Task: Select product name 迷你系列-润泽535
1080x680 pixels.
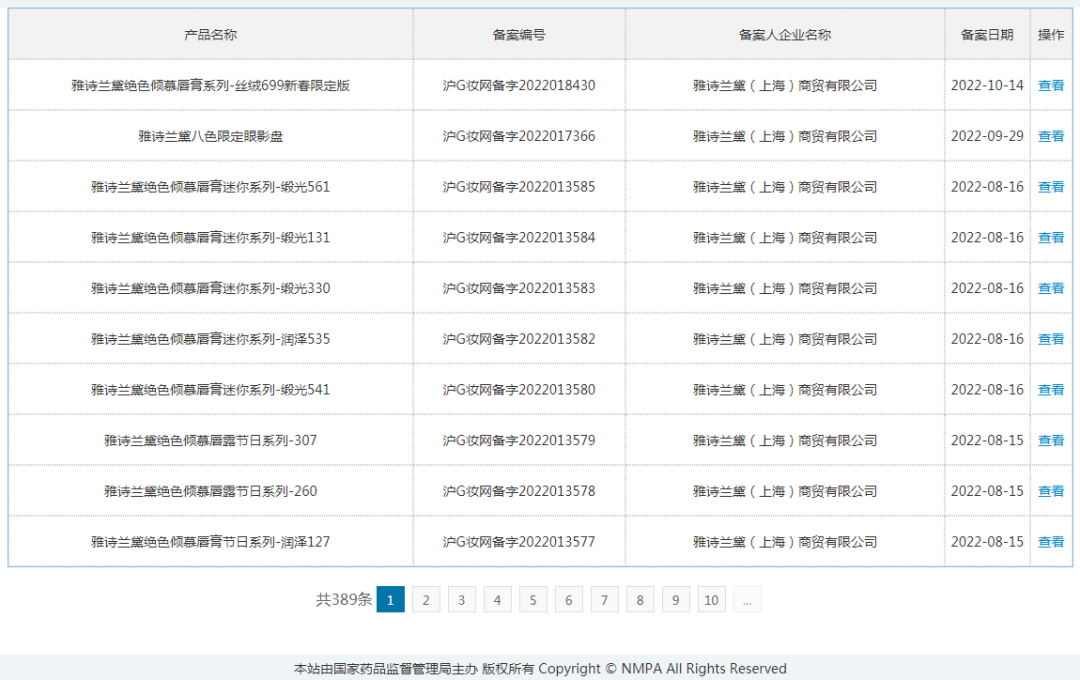Action: [x=211, y=339]
